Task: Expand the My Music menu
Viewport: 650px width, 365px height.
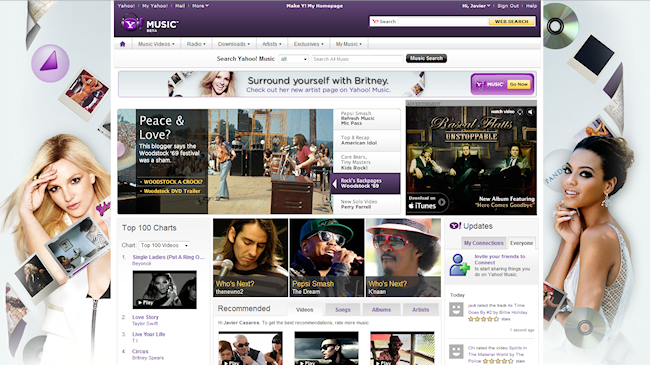Action: (349, 44)
